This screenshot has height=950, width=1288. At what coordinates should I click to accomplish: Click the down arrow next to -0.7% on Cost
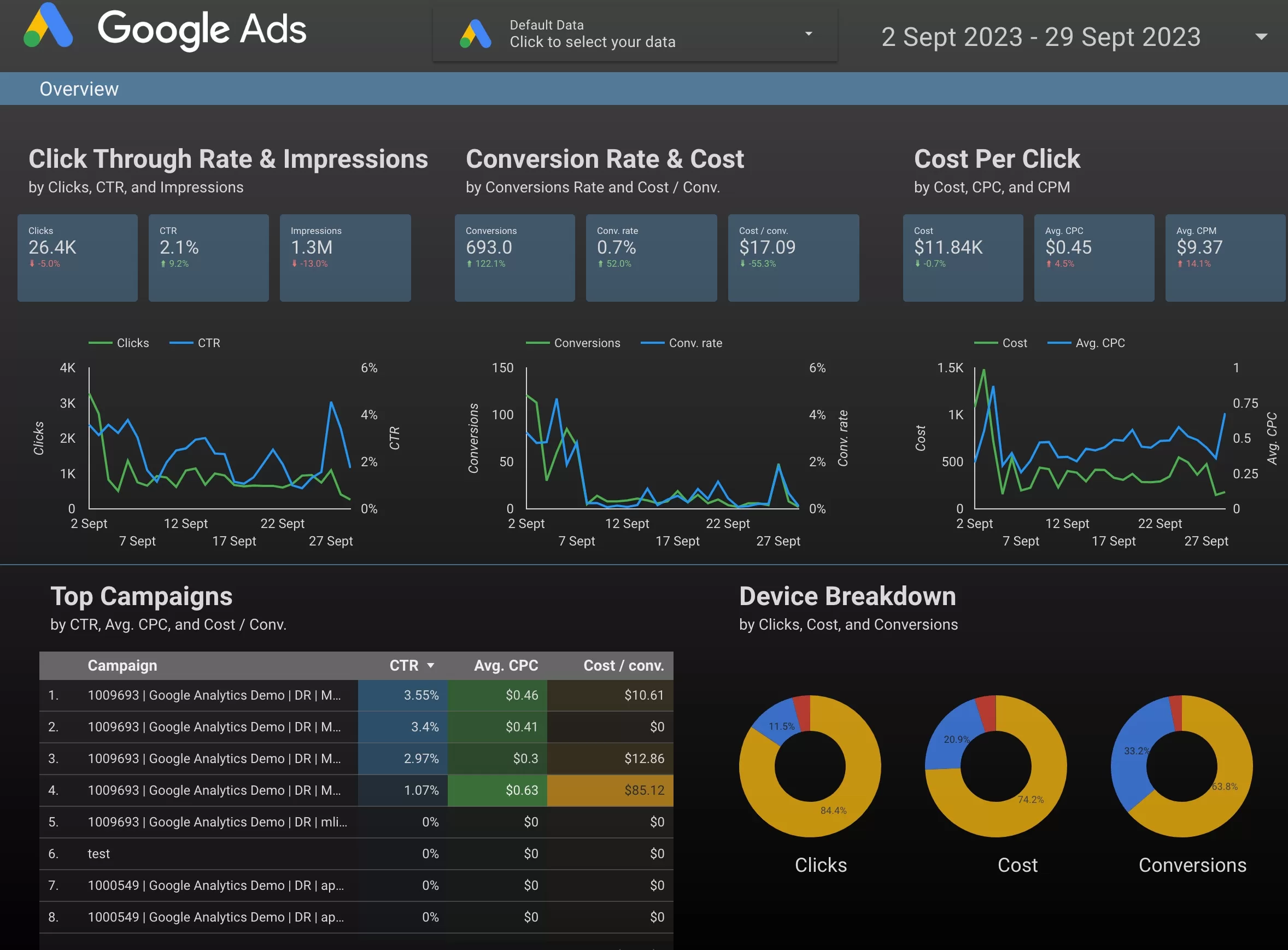[918, 263]
